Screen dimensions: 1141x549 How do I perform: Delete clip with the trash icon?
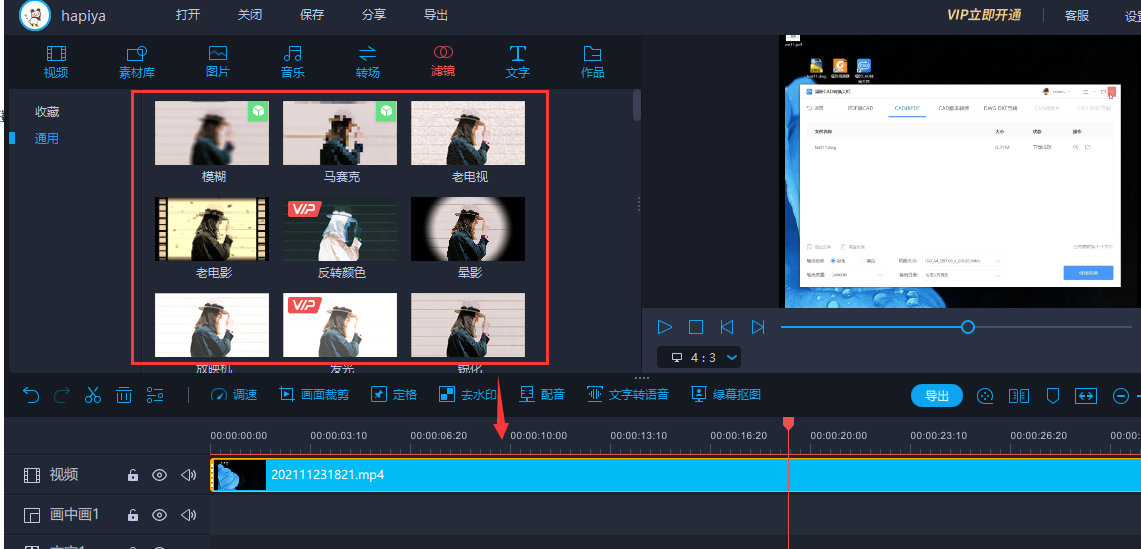point(124,395)
